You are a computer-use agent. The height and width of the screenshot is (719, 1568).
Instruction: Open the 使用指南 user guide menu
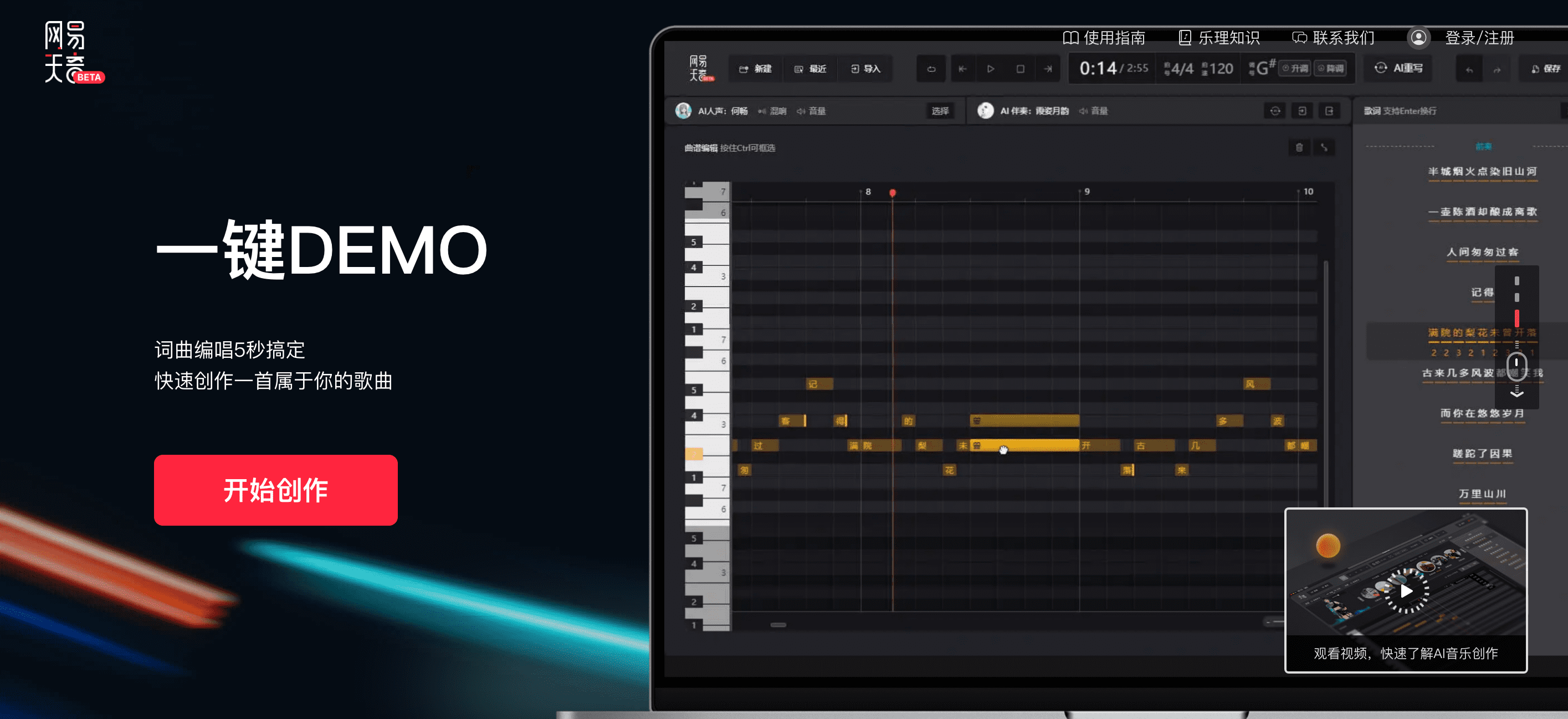(1103, 38)
